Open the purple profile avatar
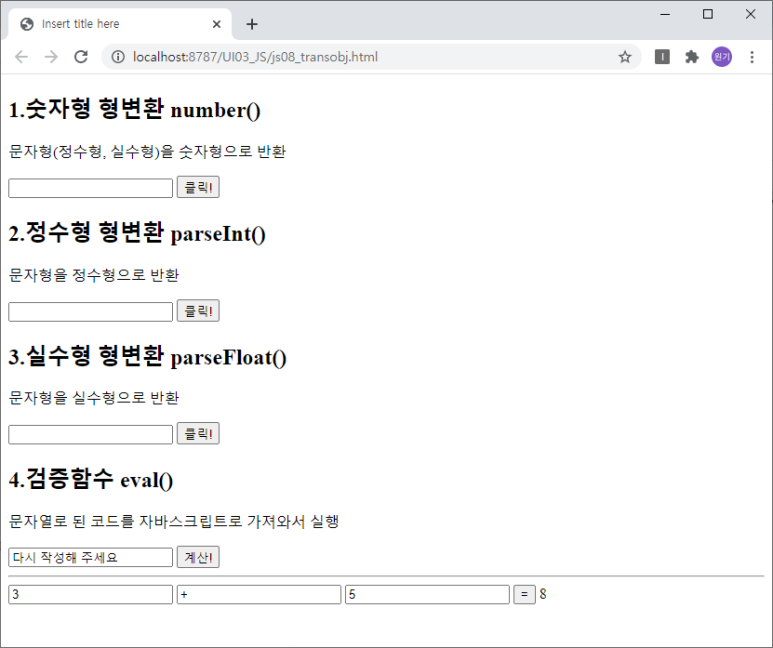 point(721,57)
